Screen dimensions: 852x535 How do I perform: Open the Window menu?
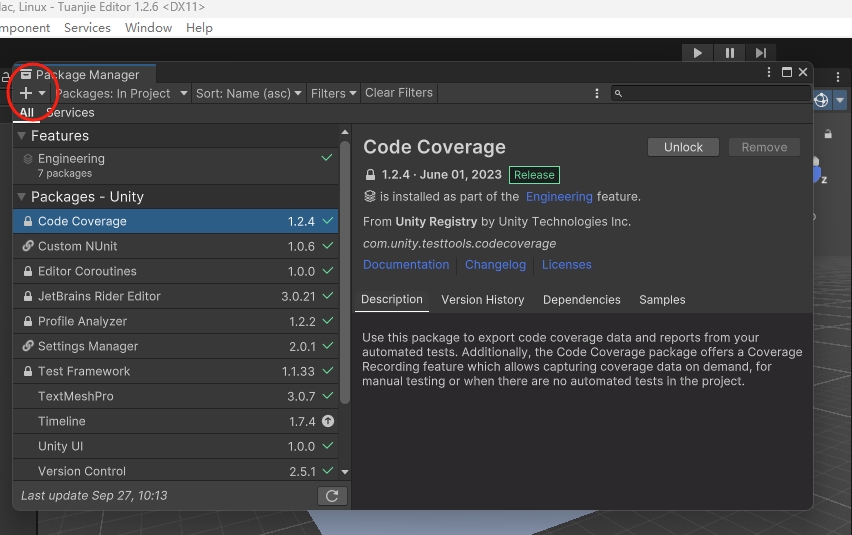[x=148, y=28]
